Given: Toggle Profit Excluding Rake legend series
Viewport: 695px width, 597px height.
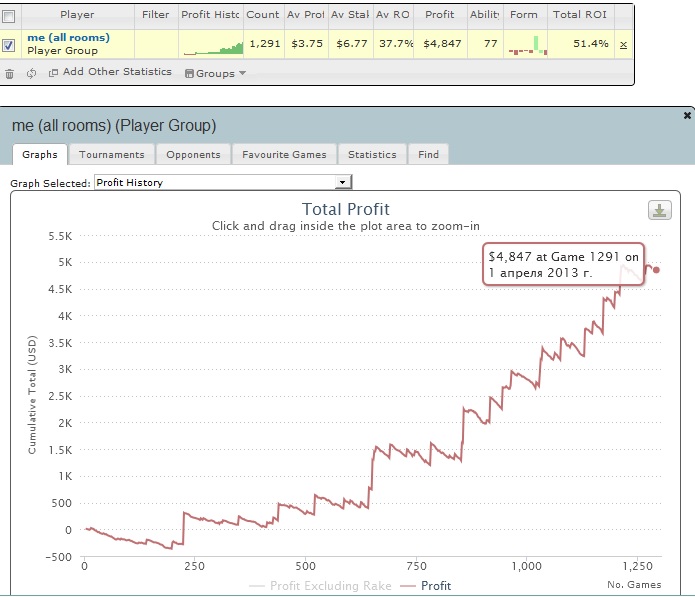Looking at the screenshot, I should pyautogui.click(x=320, y=586).
